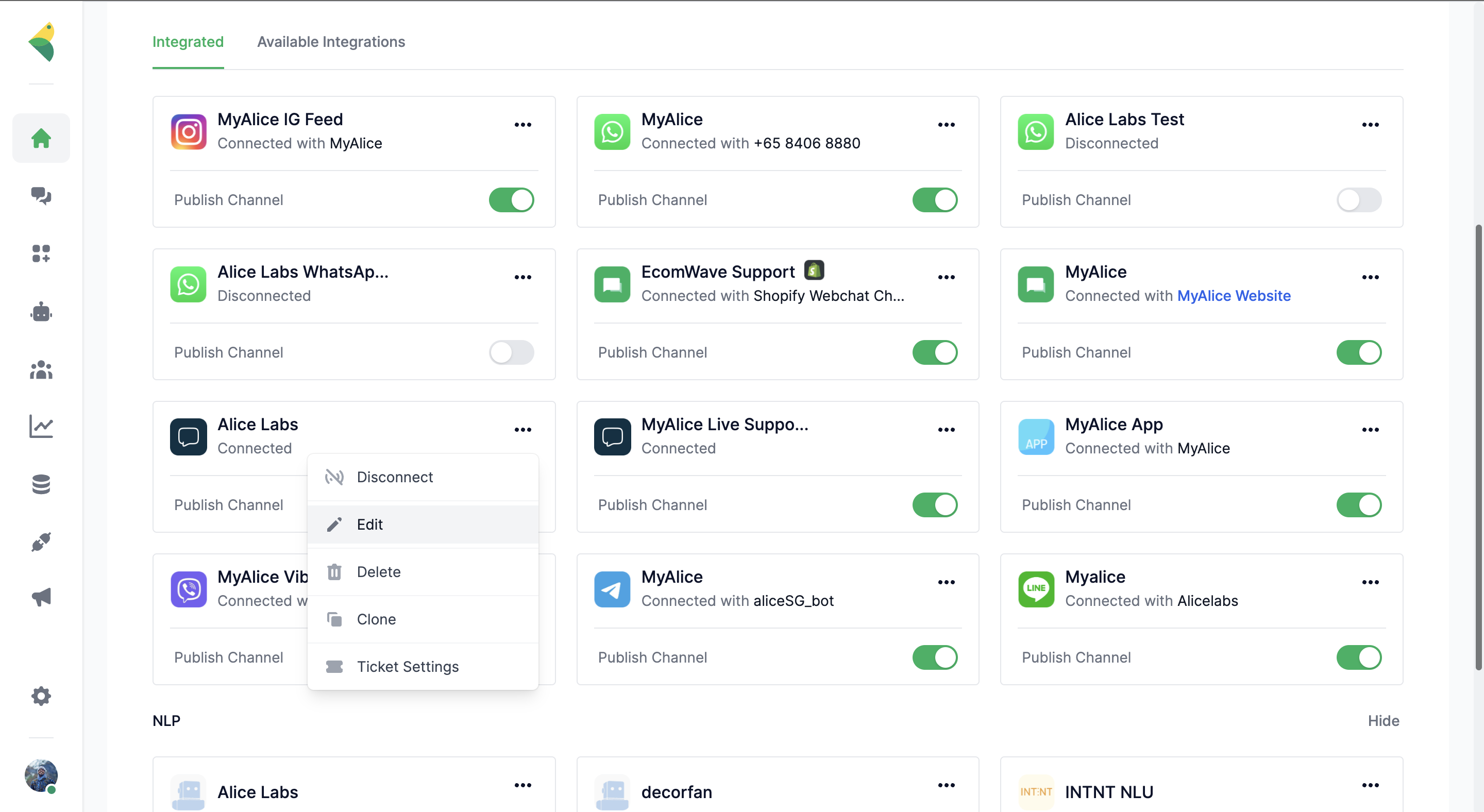Toggle Publish Channel for +65 8406 8880 card
This screenshot has width=1484, height=812.
934,200
